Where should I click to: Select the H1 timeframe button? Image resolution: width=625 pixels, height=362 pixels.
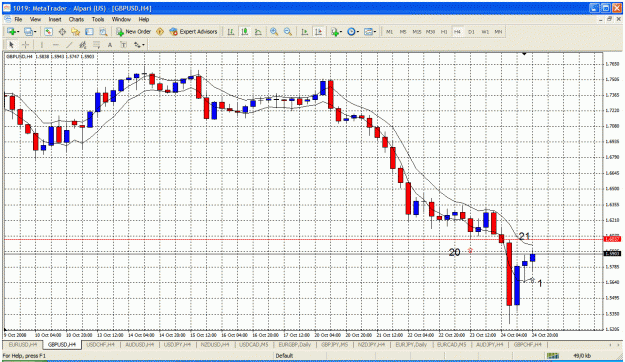pyautogui.click(x=444, y=32)
